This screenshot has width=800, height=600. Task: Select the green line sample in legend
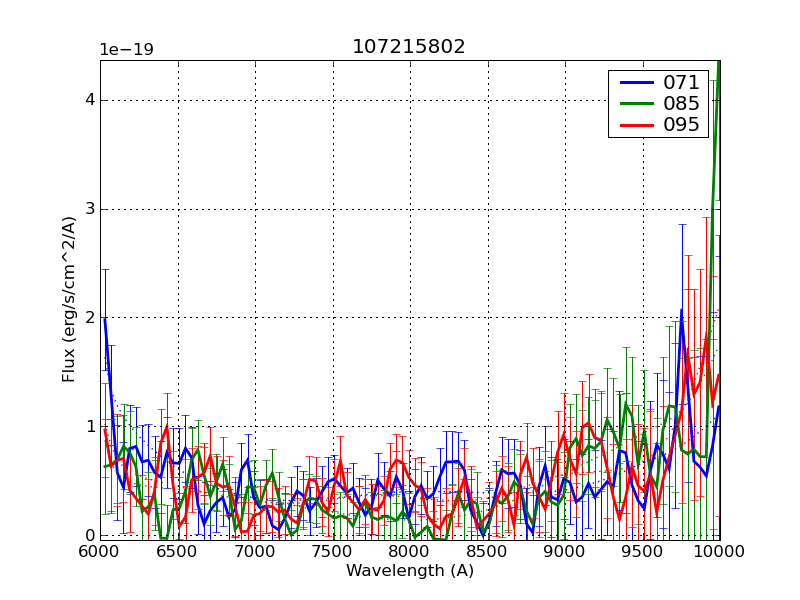tap(636, 104)
